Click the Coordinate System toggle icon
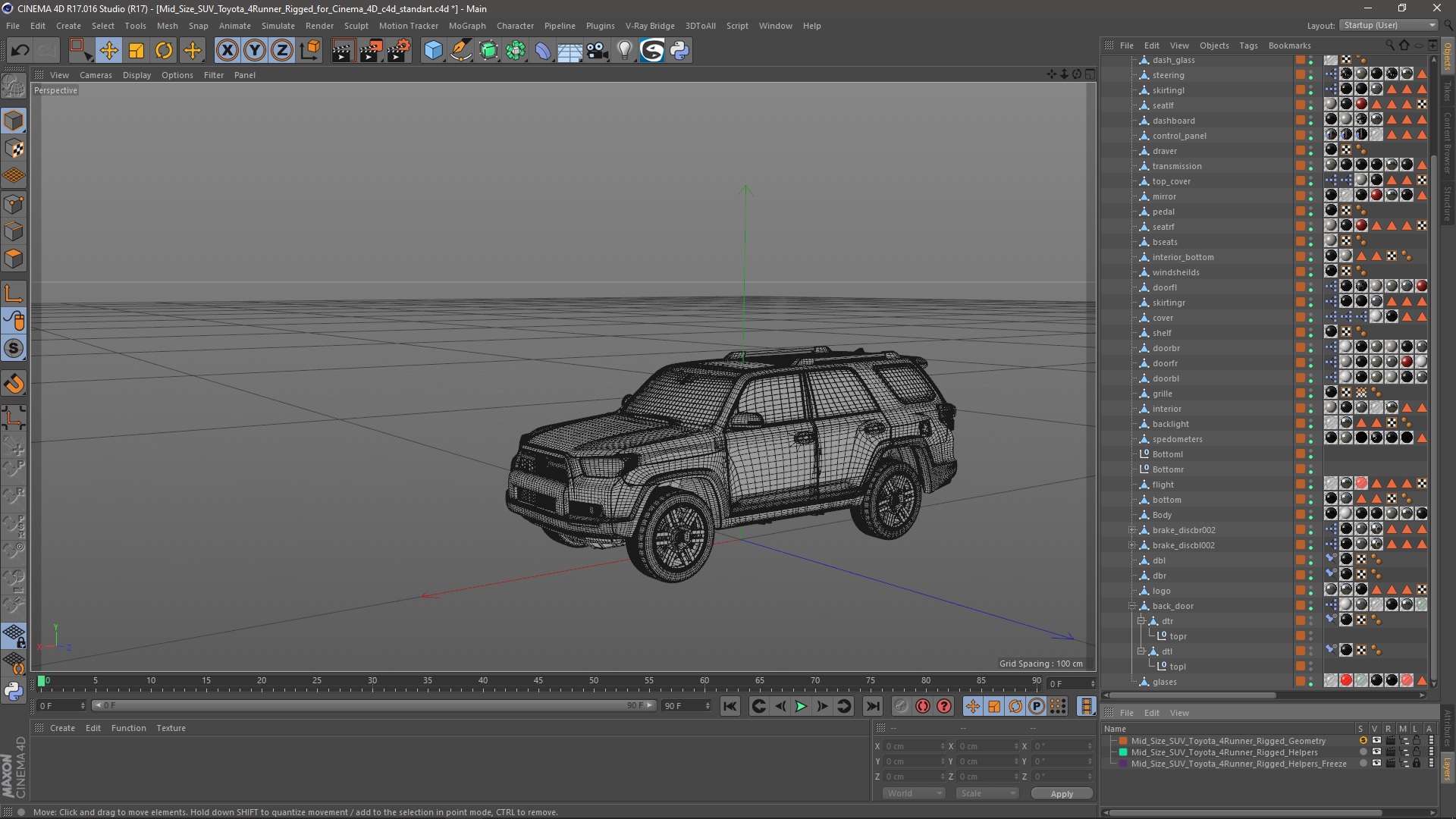Viewport: 1456px width, 819px height. click(x=309, y=51)
